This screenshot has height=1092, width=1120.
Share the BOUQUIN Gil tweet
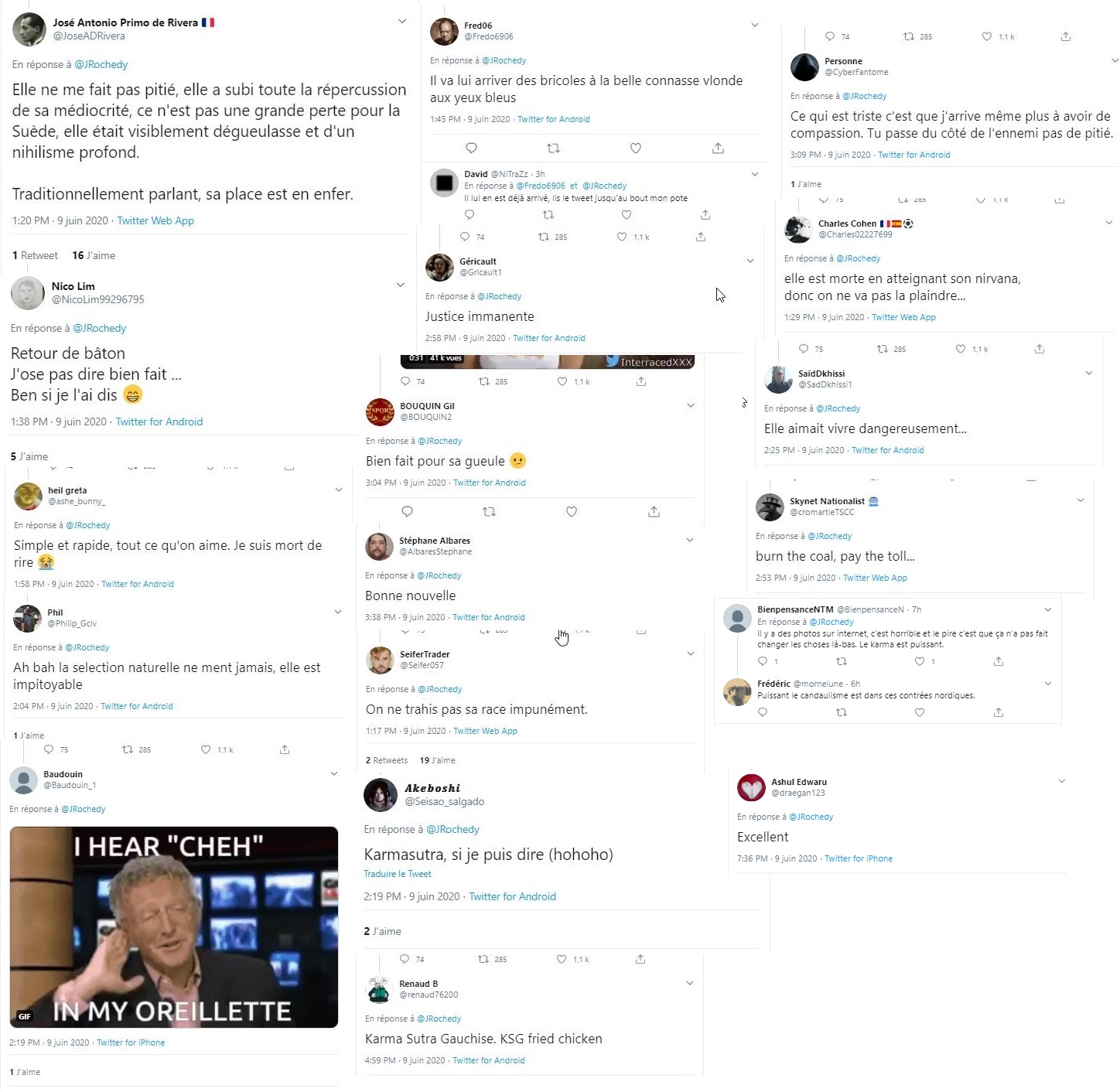click(654, 511)
